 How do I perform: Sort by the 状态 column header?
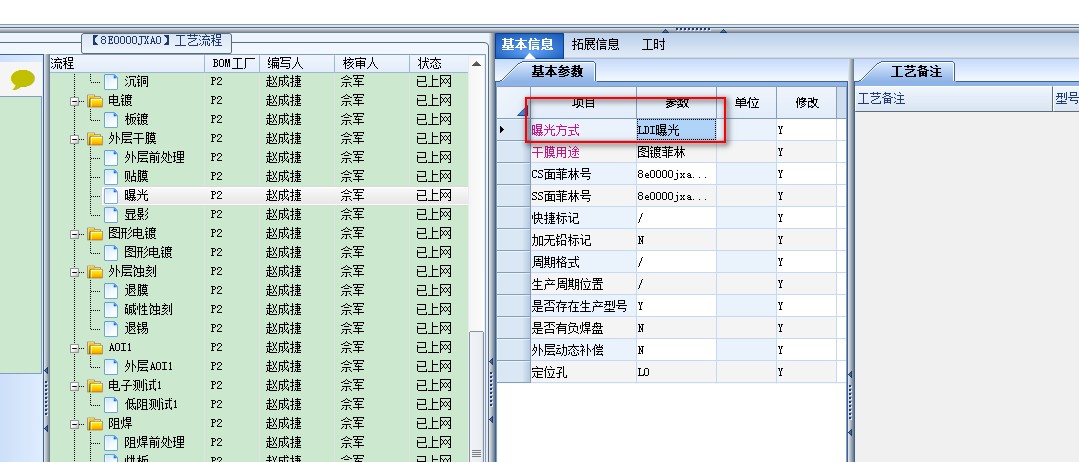coord(438,63)
